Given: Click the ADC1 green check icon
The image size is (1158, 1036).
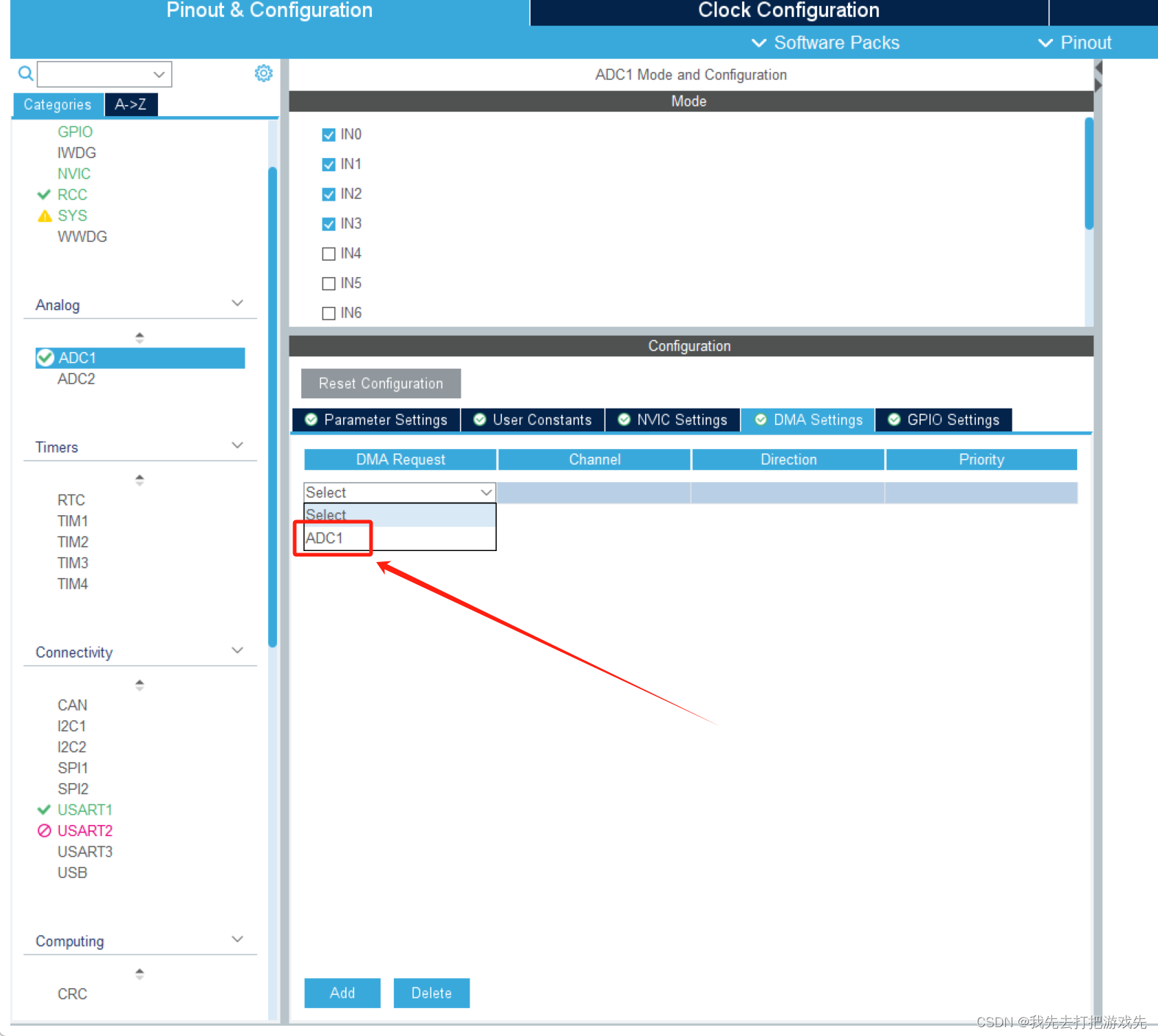Looking at the screenshot, I should (x=46, y=358).
